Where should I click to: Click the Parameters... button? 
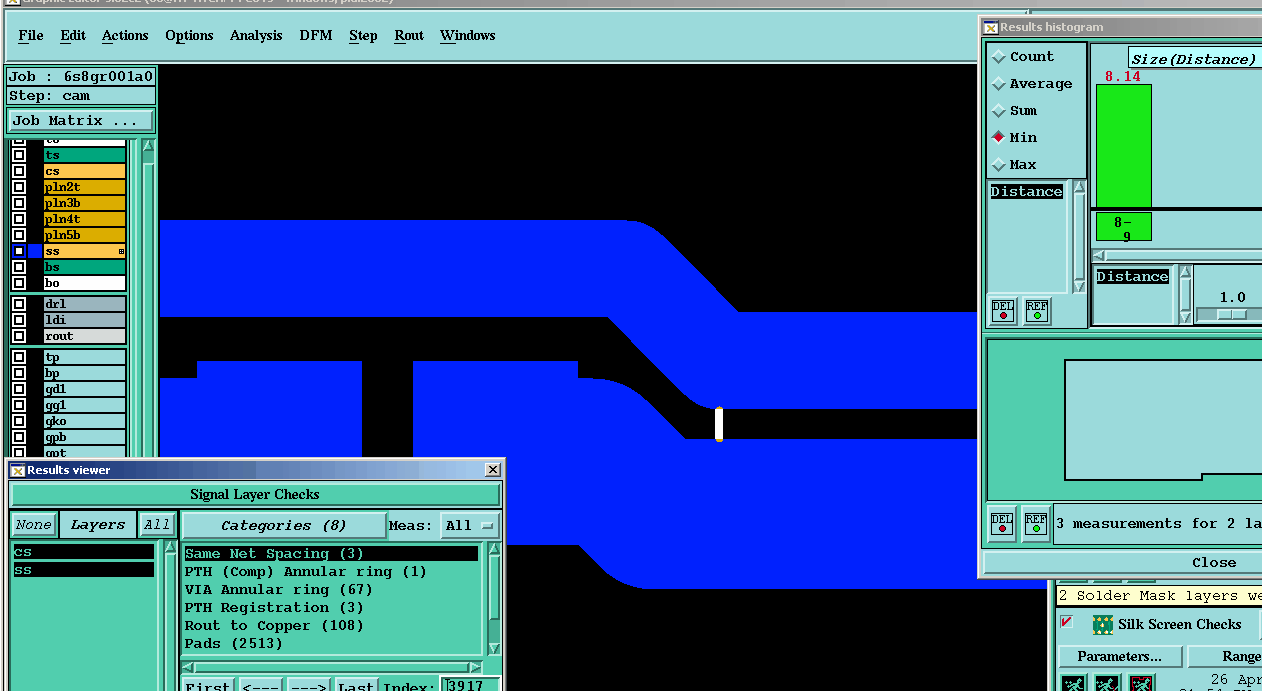pyautogui.click(x=1119, y=656)
